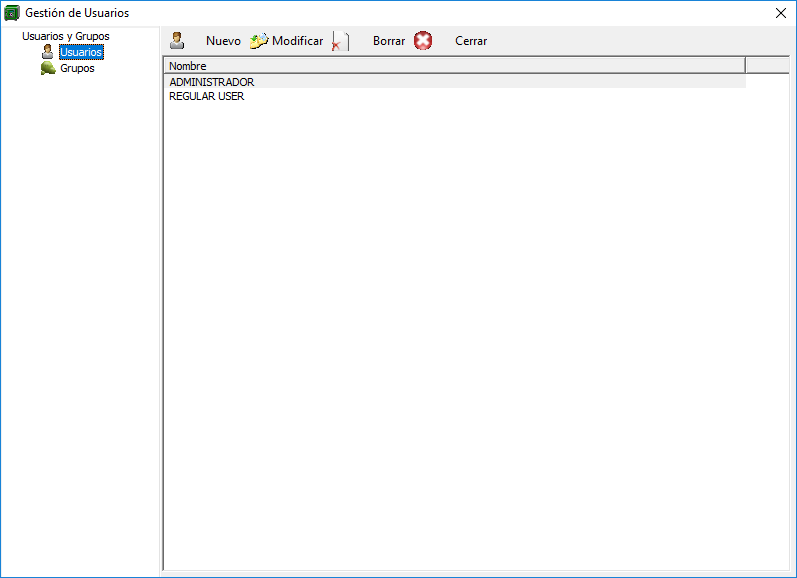Viewport: 797px width, 578px height.
Task: Click the user icon beside Nuevo
Action: pos(177,41)
